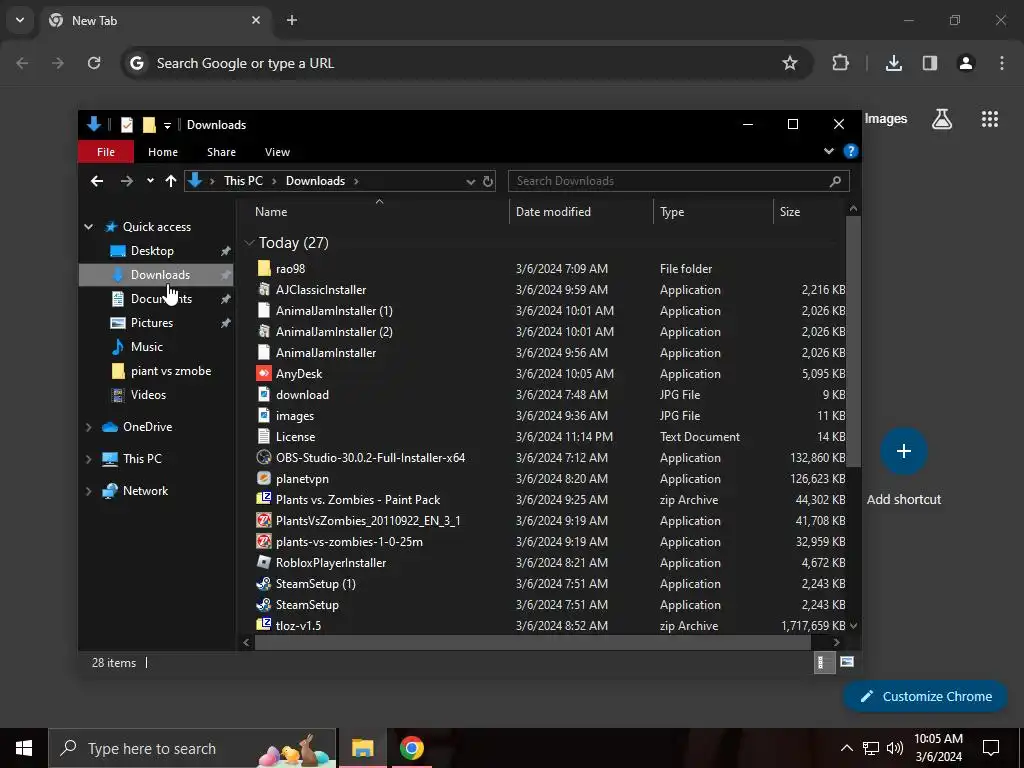Image resolution: width=1024 pixels, height=768 pixels.
Task: Go up one level in File Explorer
Action: click(170, 181)
